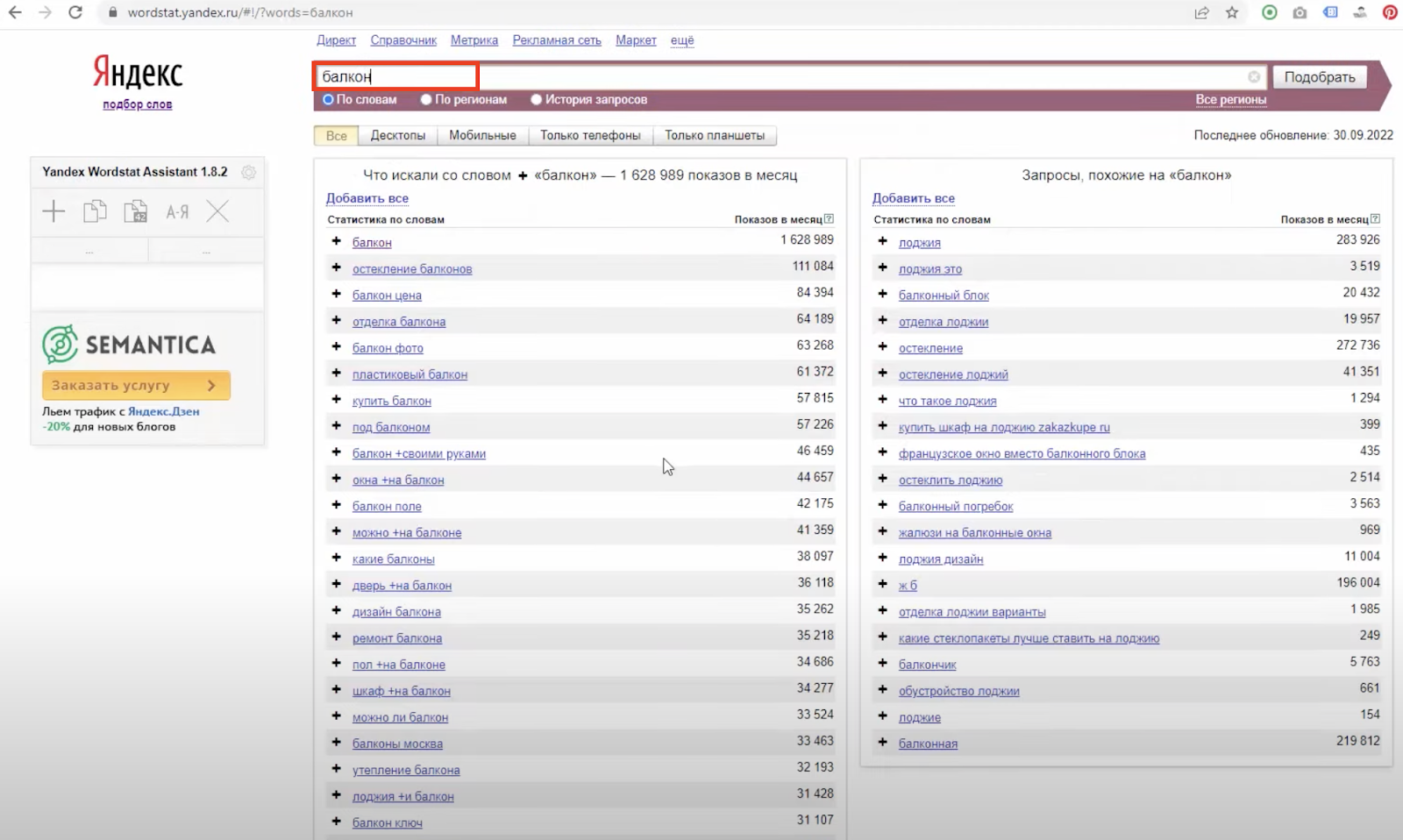
Task: Open the Pinterest extension in browser toolbar
Action: pyautogui.click(x=1390, y=12)
